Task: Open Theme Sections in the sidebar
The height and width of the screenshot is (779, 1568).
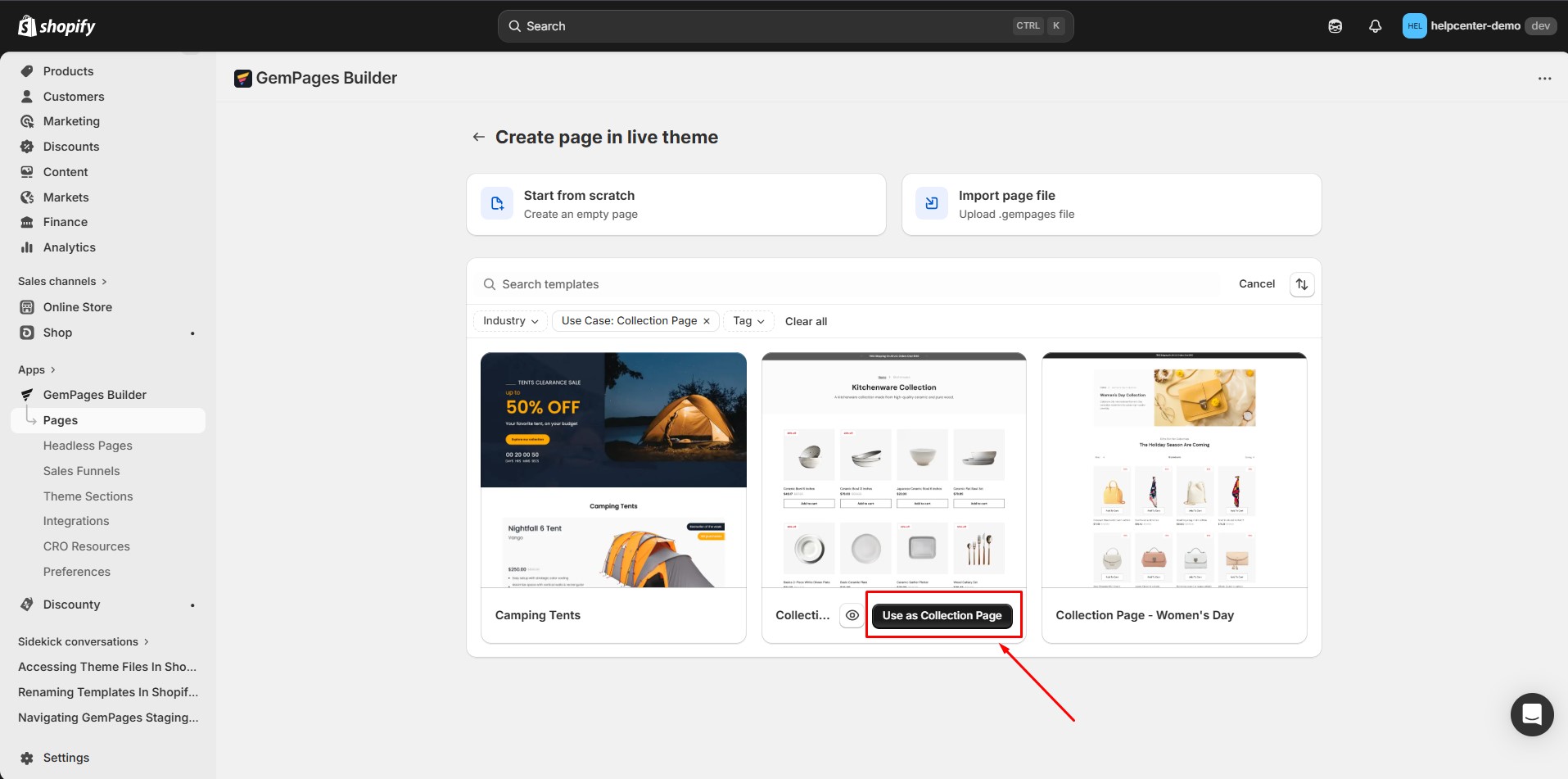Action: coord(88,496)
